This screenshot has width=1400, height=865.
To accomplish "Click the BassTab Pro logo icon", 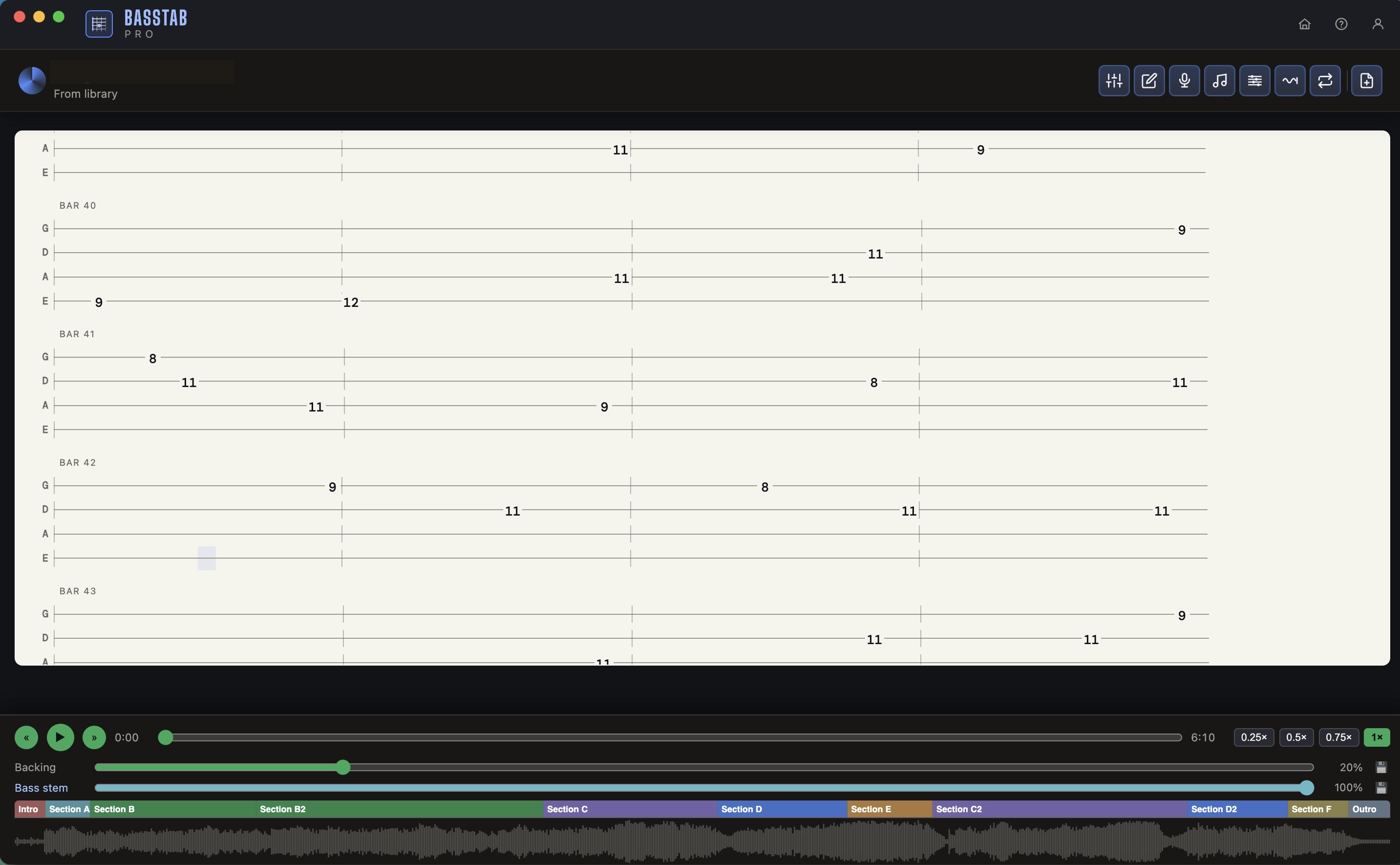I will pyautogui.click(x=99, y=24).
